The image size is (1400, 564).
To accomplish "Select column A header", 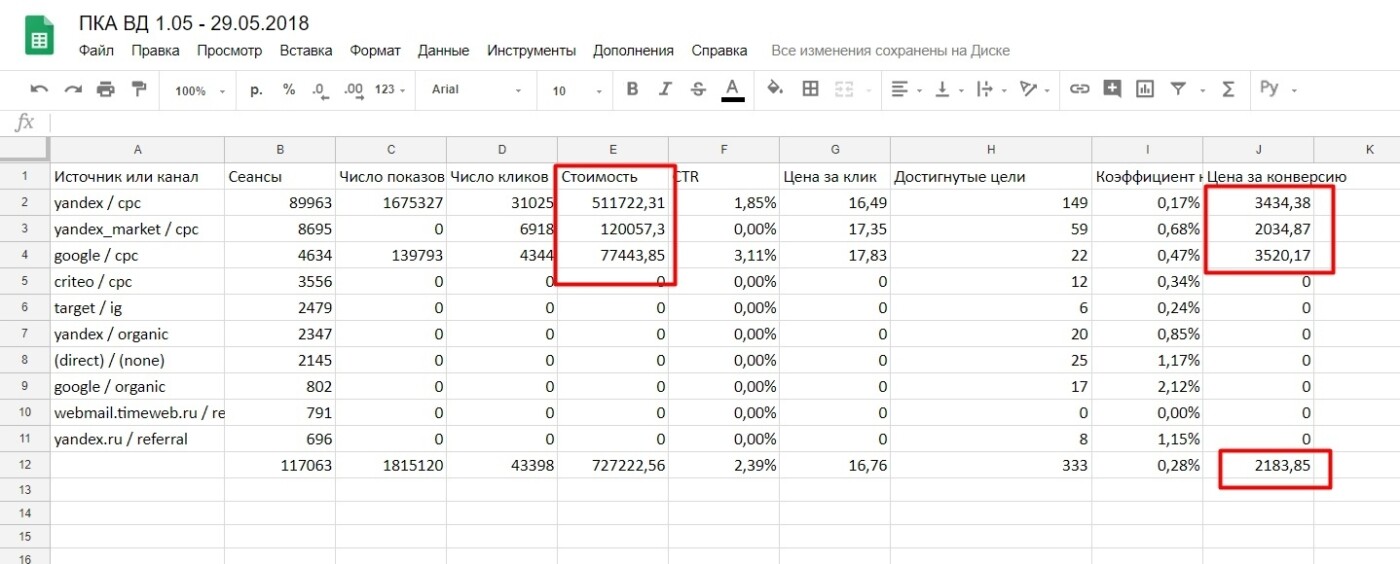I will pyautogui.click(x=137, y=149).
